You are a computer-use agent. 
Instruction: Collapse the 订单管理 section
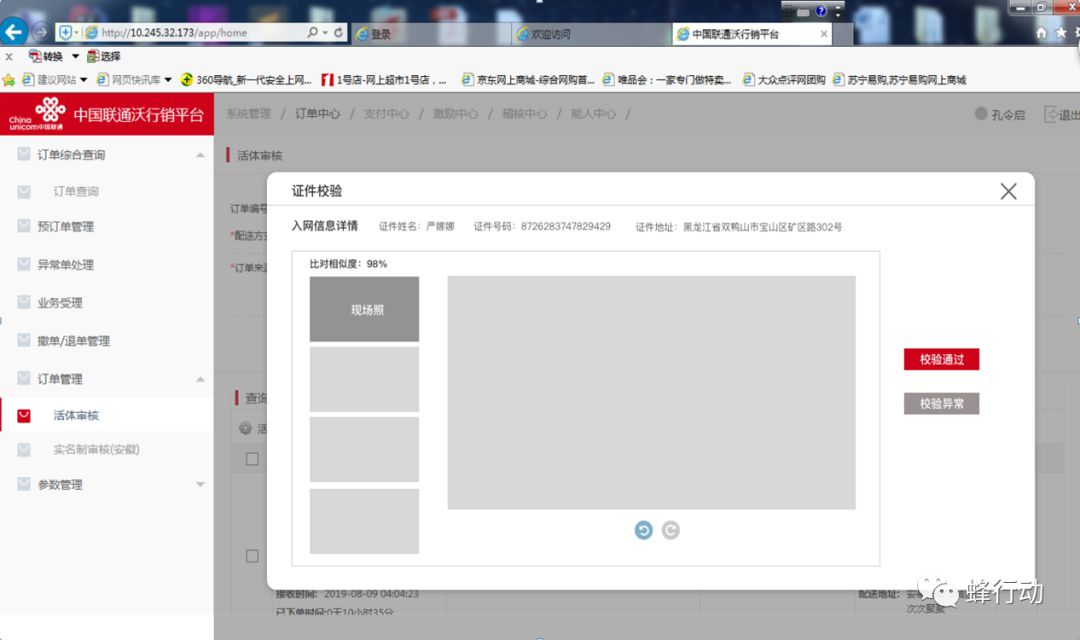199,377
